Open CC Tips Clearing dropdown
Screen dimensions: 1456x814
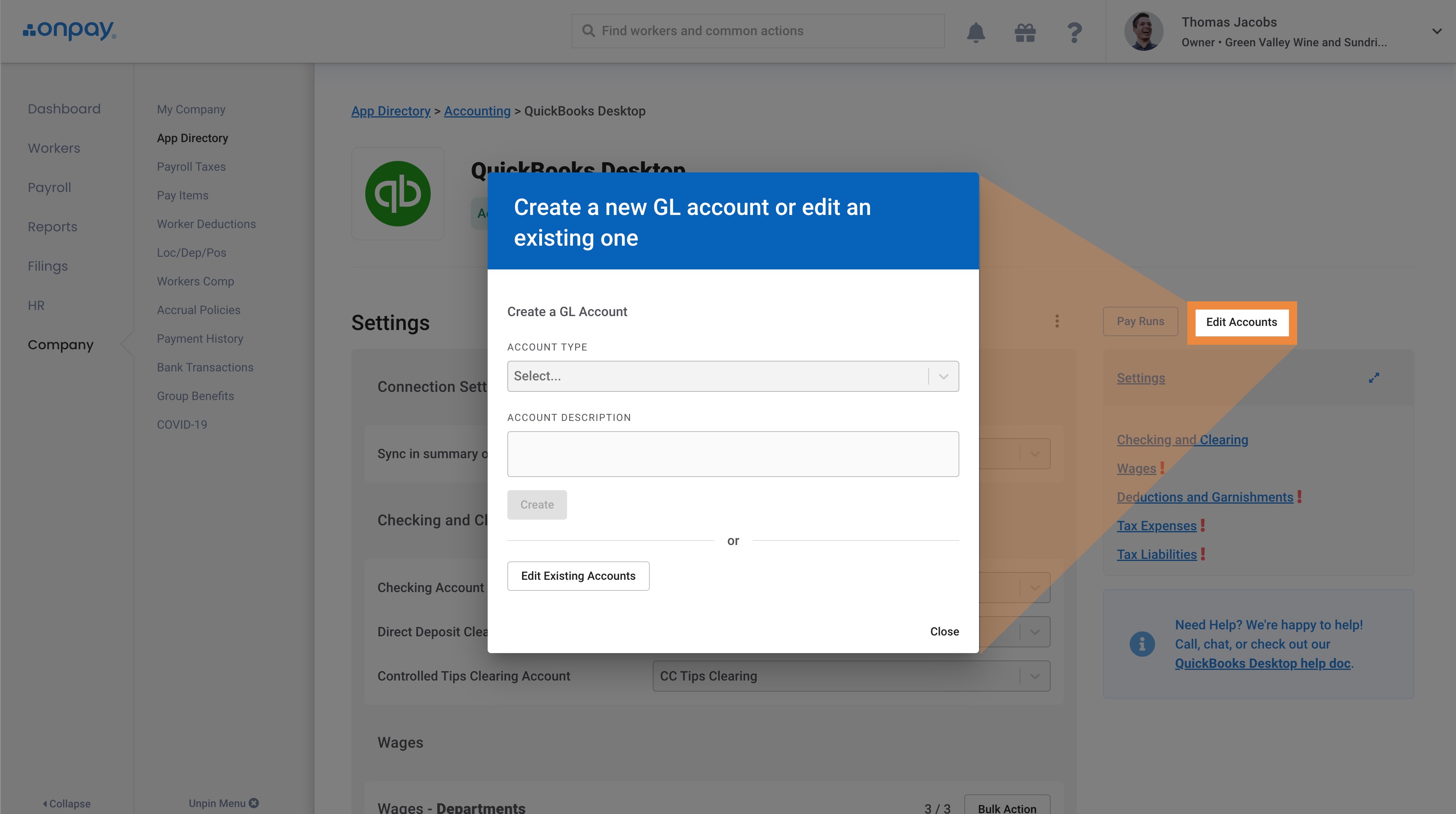pos(851,676)
